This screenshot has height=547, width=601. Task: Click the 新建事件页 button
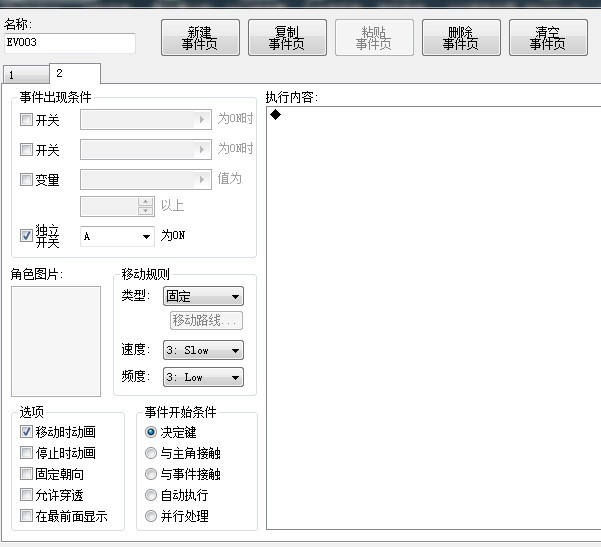[200, 38]
